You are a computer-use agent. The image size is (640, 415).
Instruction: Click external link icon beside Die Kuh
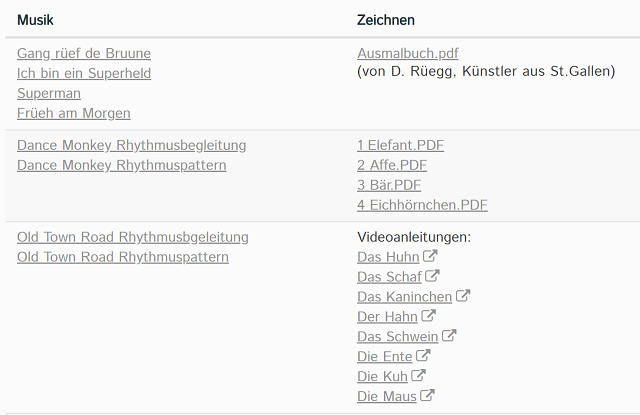[418, 375]
